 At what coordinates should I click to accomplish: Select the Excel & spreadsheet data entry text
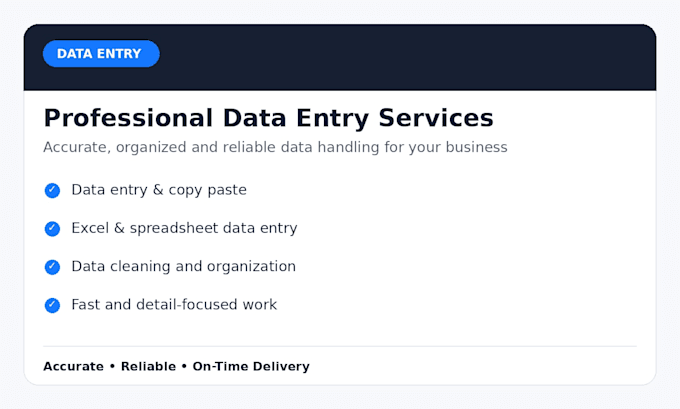pyautogui.click(x=184, y=228)
